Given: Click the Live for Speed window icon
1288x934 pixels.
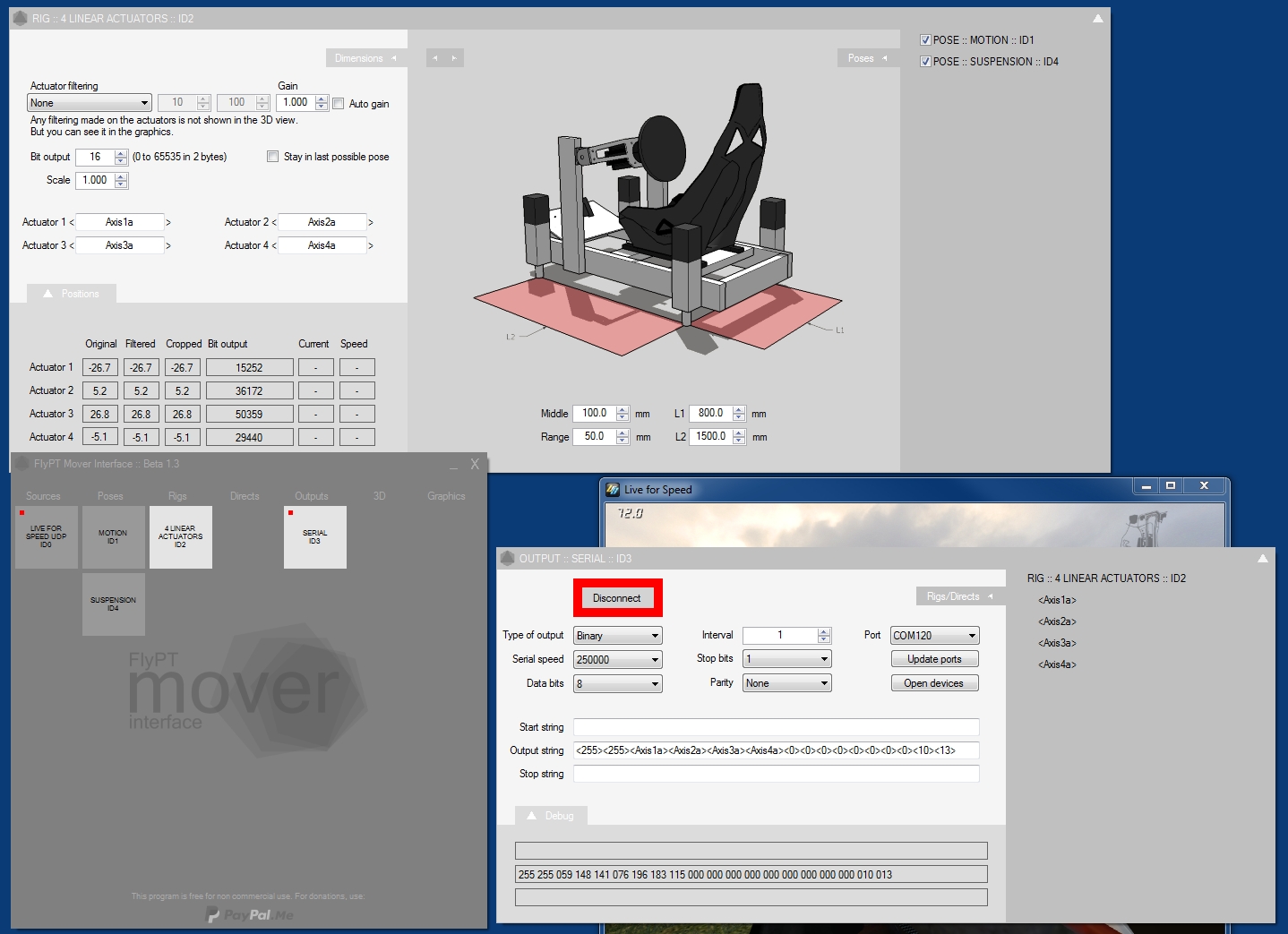Looking at the screenshot, I should (613, 489).
